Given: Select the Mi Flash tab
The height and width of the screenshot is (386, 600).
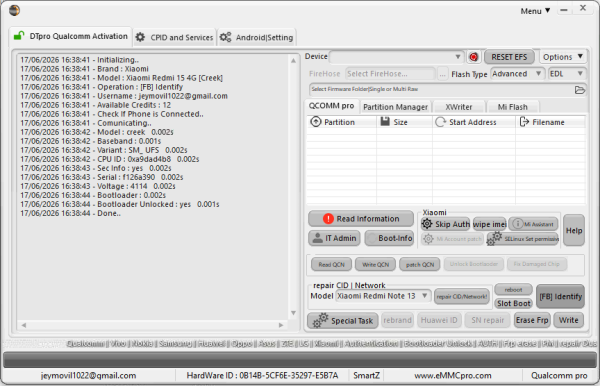Looking at the screenshot, I should point(513,107).
